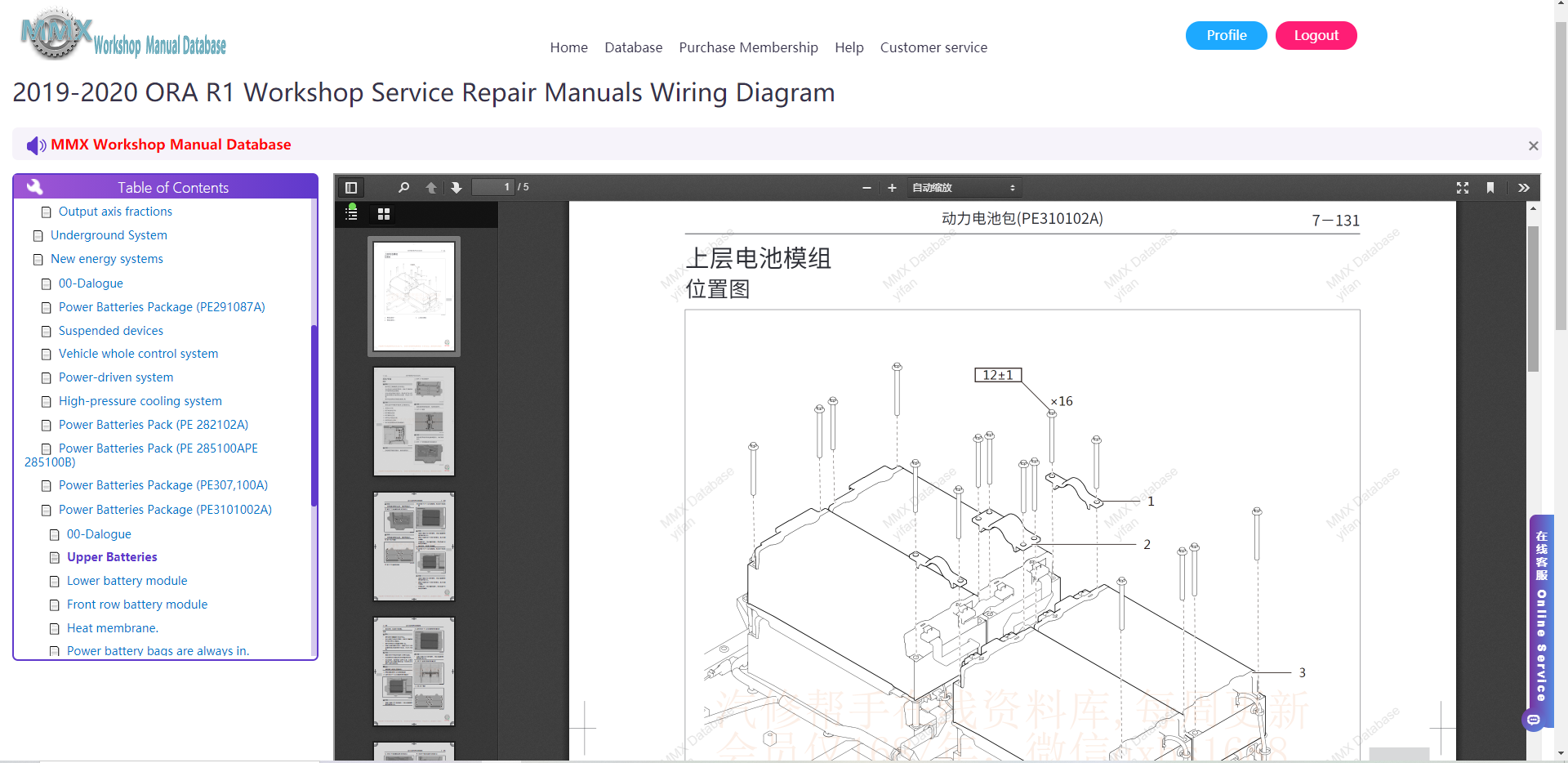The width and height of the screenshot is (1568, 763).
Task: Select Upper Batteries entry
Action: [x=112, y=557]
